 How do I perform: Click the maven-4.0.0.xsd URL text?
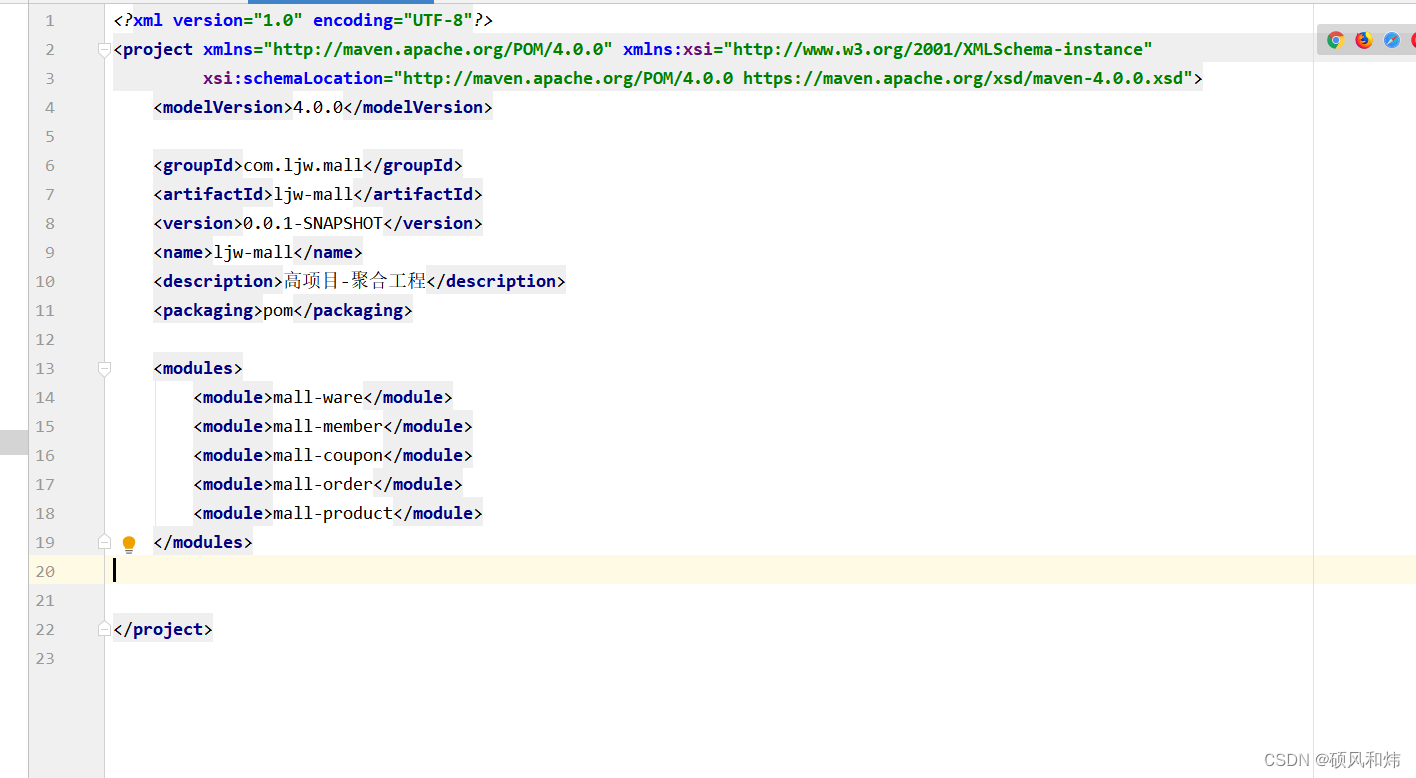click(x=963, y=78)
